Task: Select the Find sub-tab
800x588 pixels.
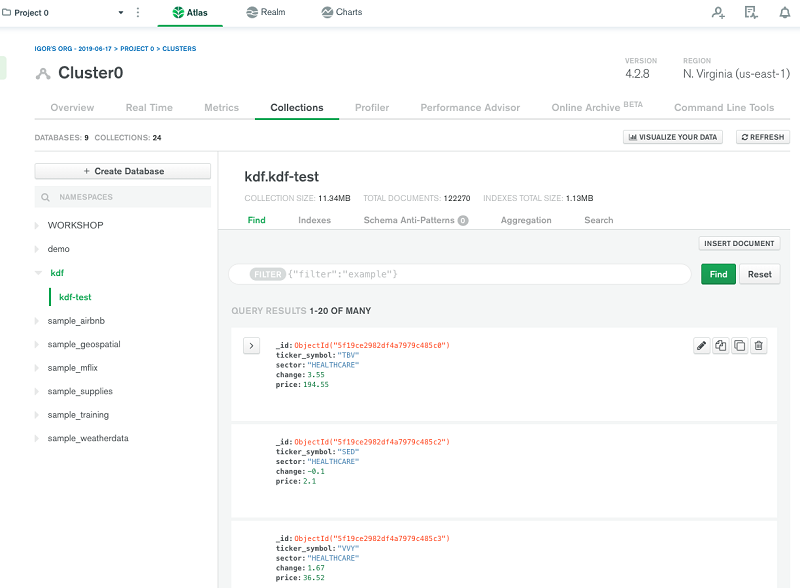Action: pyautogui.click(x=257, y=220)
